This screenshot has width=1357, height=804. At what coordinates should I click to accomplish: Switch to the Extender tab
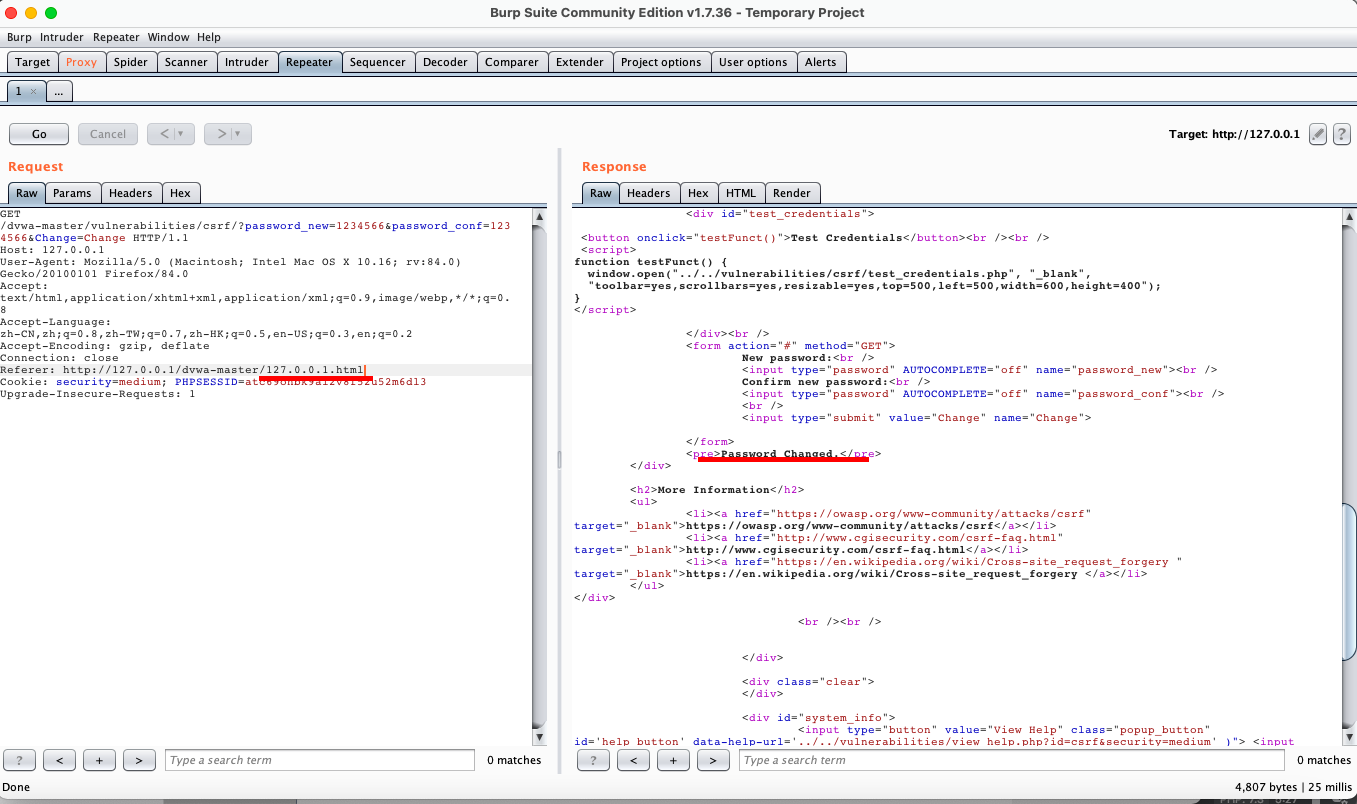[x=580, y=62]
